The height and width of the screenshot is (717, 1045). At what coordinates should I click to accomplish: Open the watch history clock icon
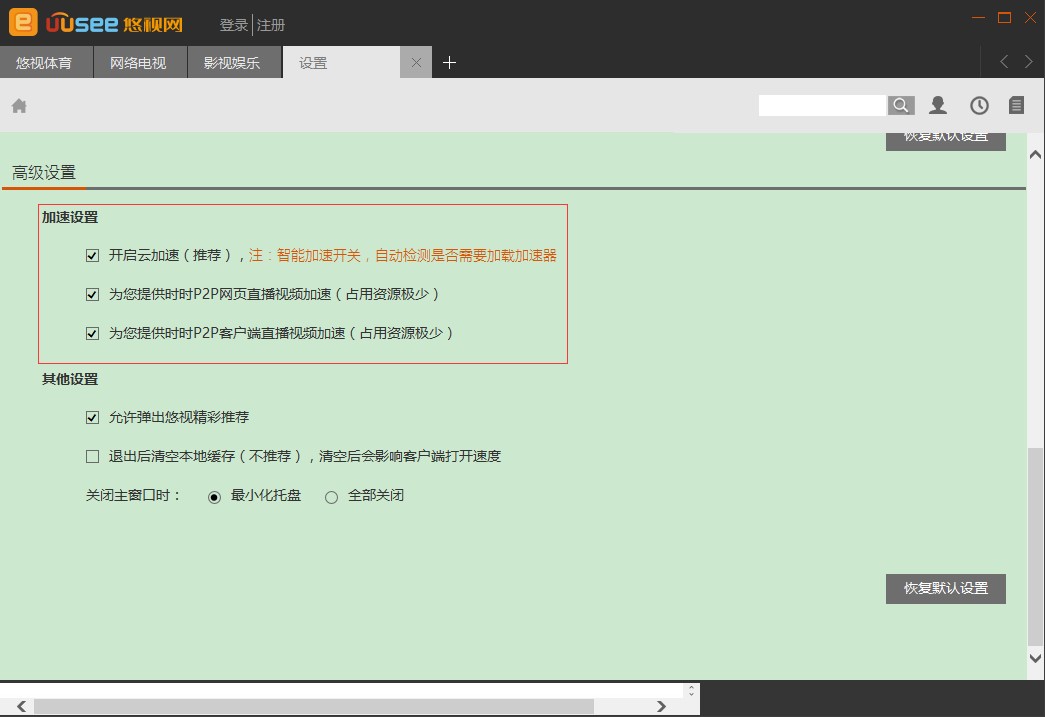click(x=979, y=105)
